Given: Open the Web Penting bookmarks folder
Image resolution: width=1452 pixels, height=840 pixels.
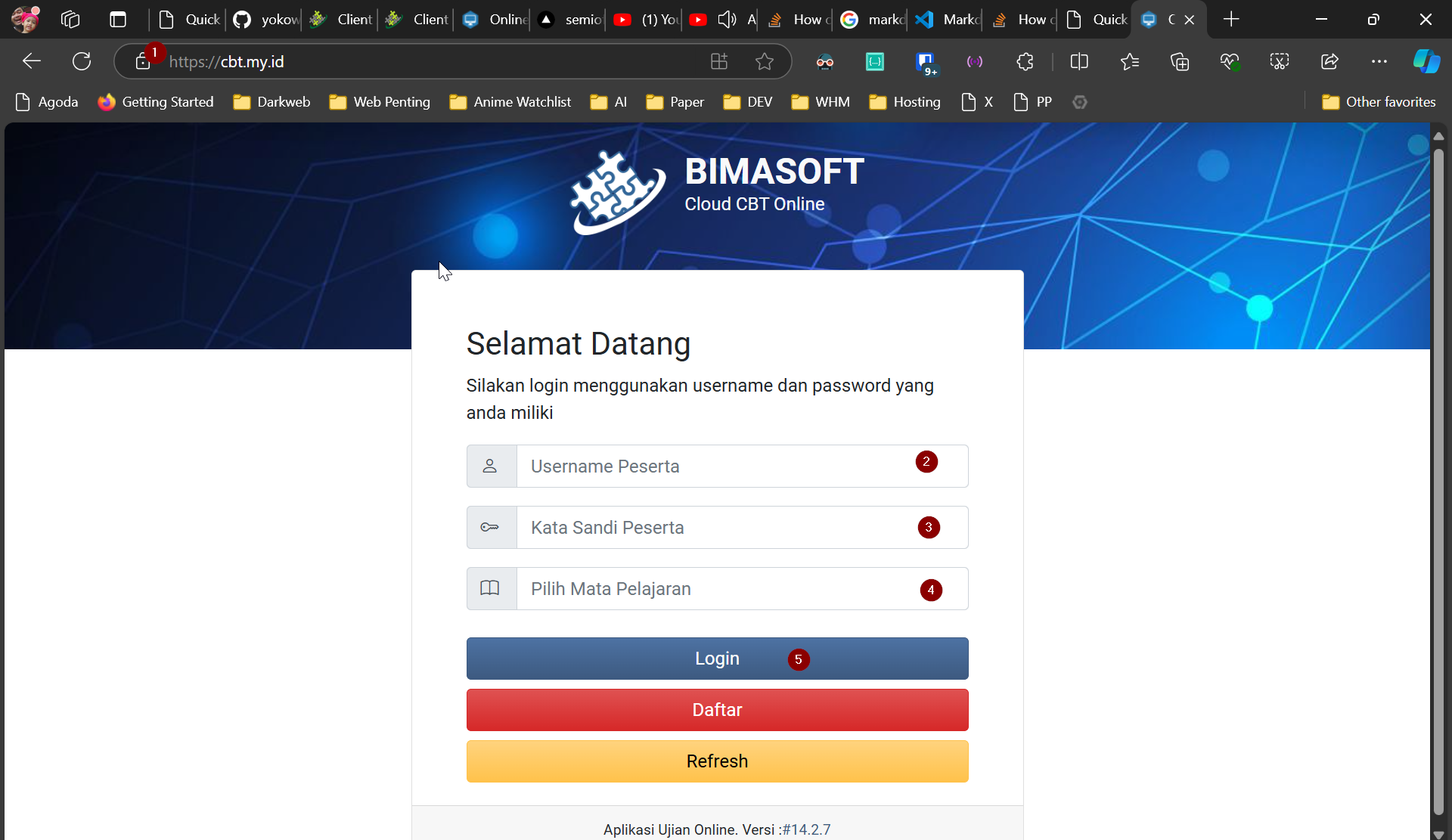Looking at the screenshot, I should point(380,102).
